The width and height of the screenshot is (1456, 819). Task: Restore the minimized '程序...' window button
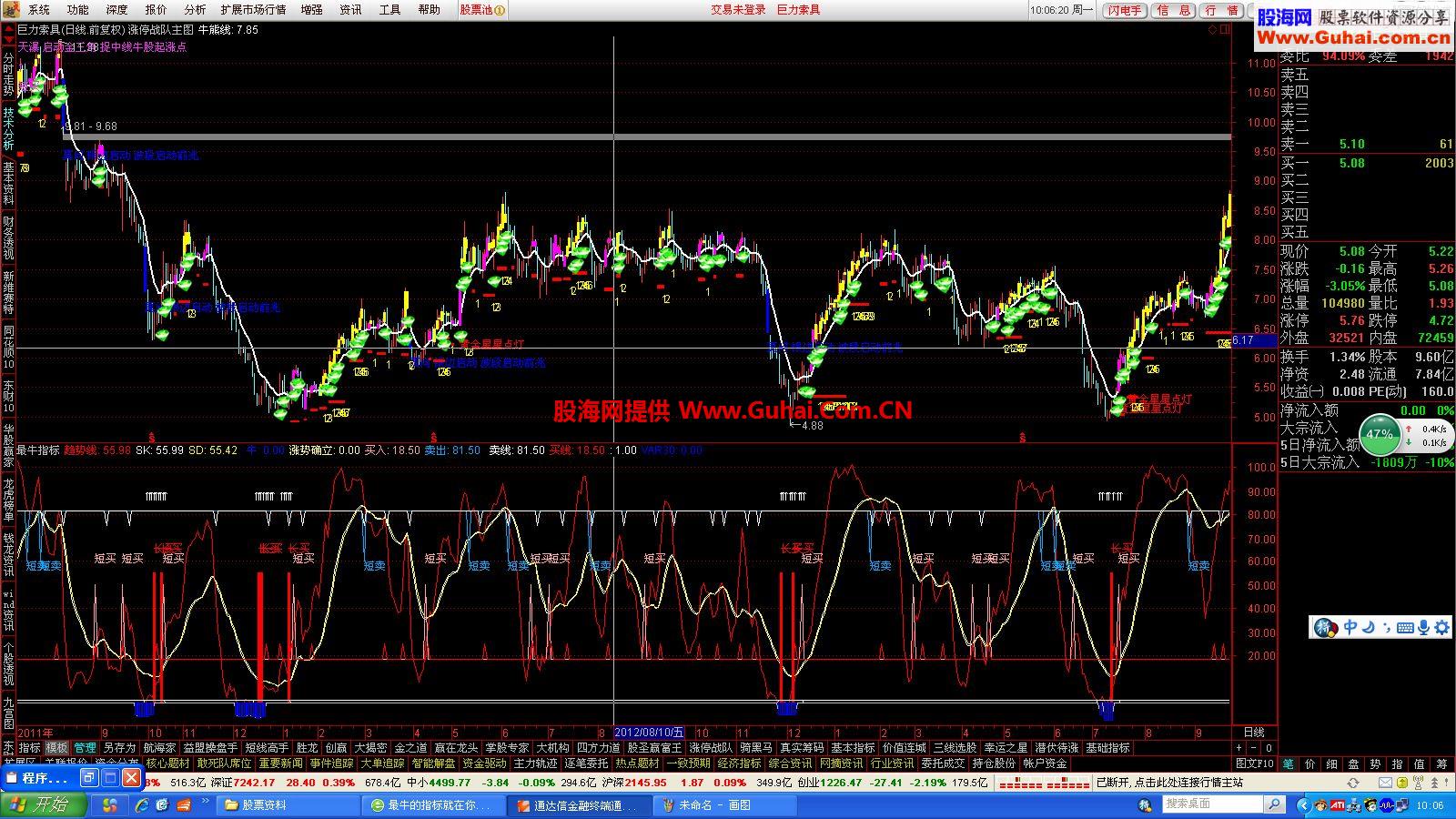pyautogui.click(x=89, y=778)
